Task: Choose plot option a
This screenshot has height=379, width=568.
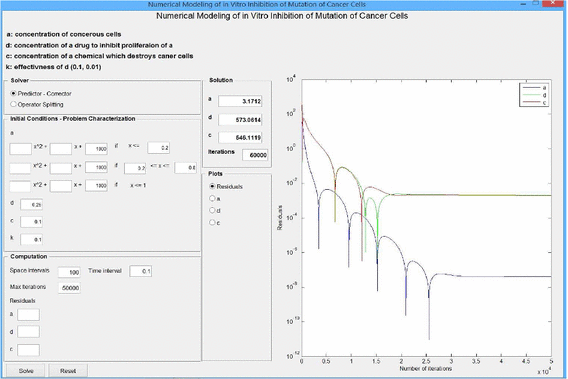Action: click(x=215, y=199)
